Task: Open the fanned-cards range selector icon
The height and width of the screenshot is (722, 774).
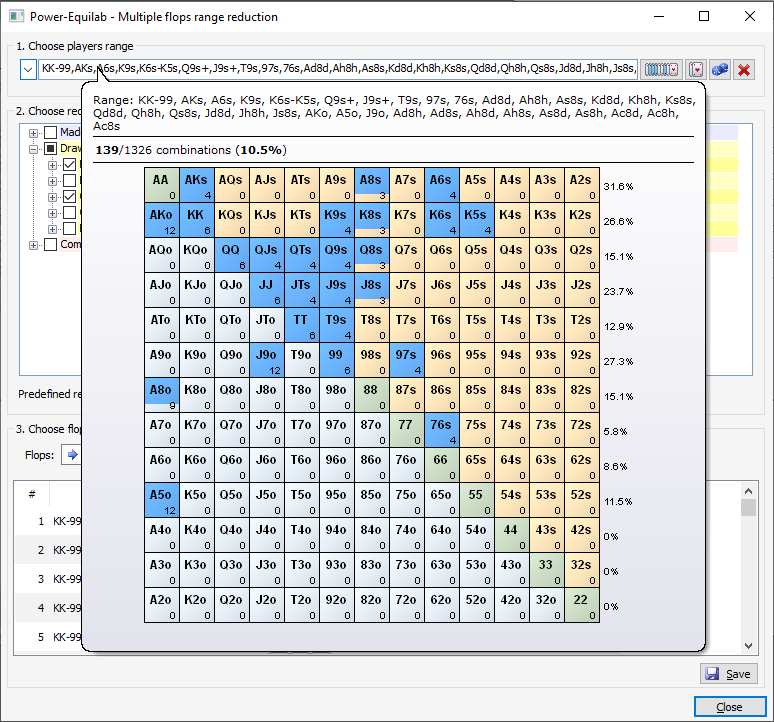Action: [661, 70]
